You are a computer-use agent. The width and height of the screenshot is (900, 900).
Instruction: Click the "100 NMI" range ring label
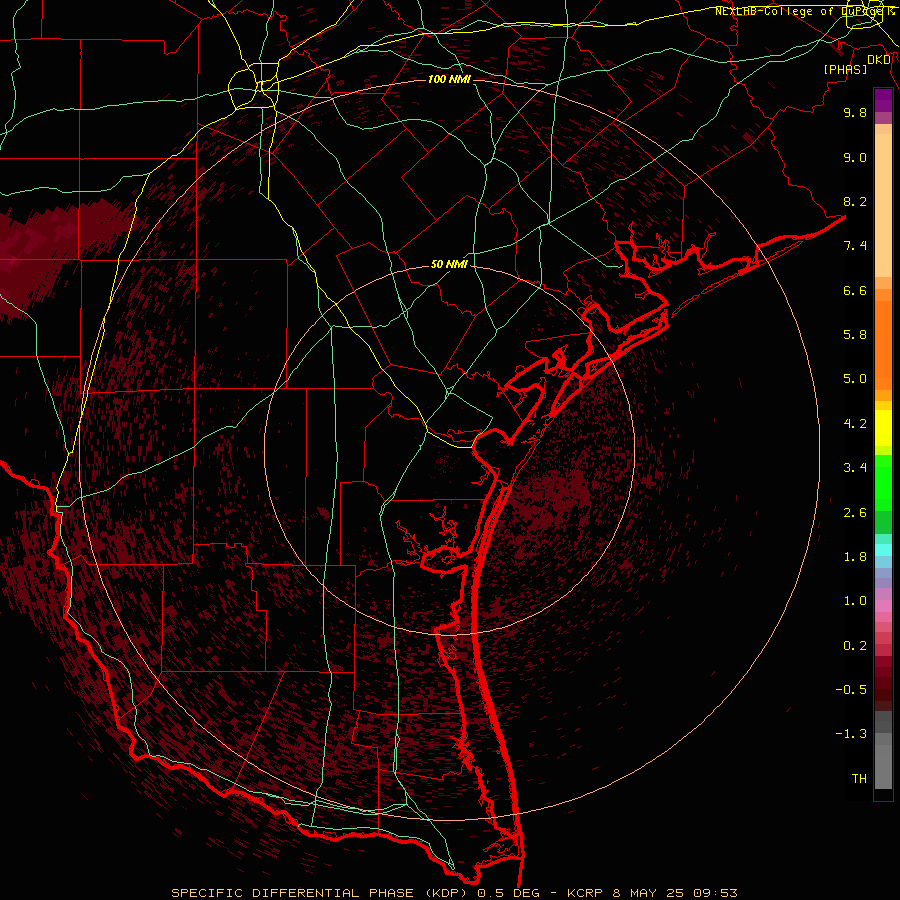pyautogui.click(x=449, y=79)
